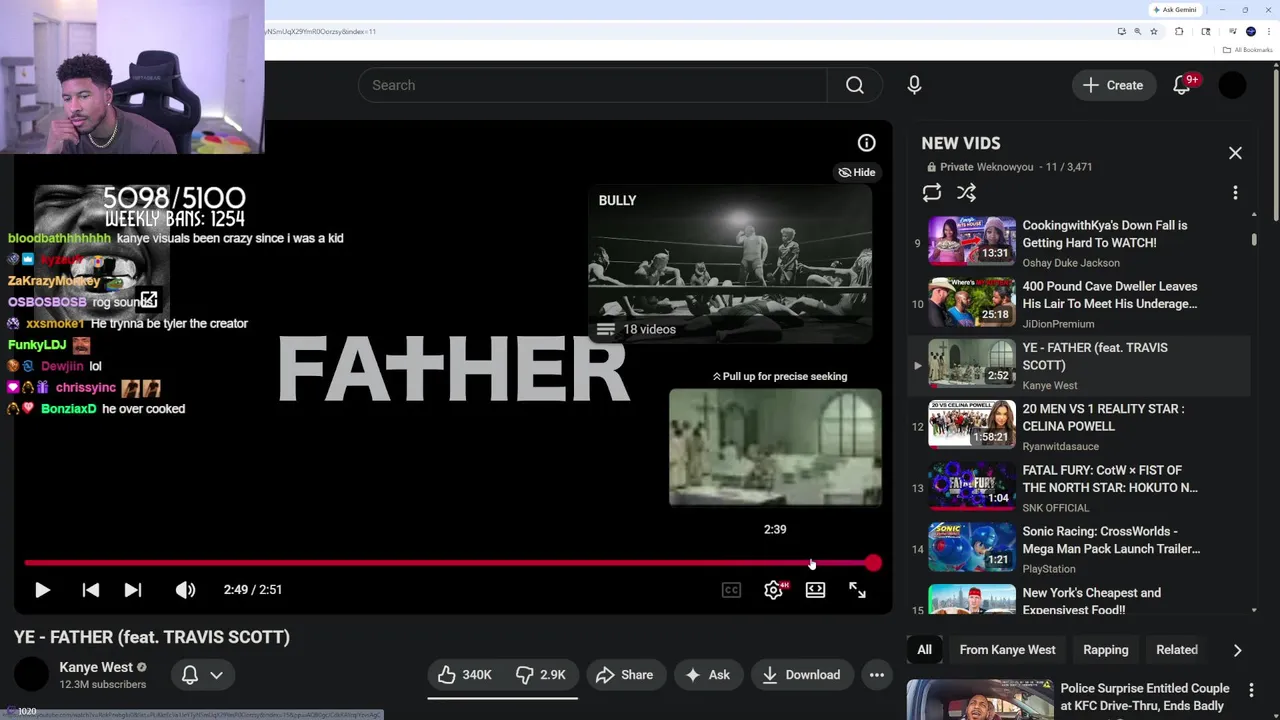Open the BULLY playlist card
This screenshot has height=720, width=1280.
point(730,264)
